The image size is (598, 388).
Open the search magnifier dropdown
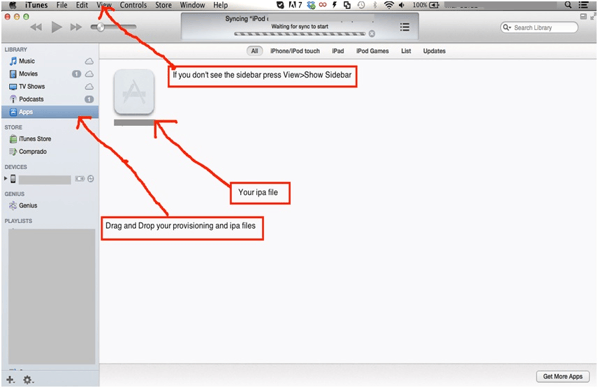[506, 27]
